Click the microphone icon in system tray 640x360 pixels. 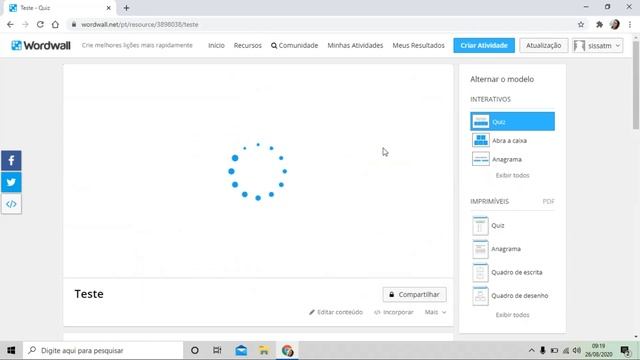(x=542, y=350)
